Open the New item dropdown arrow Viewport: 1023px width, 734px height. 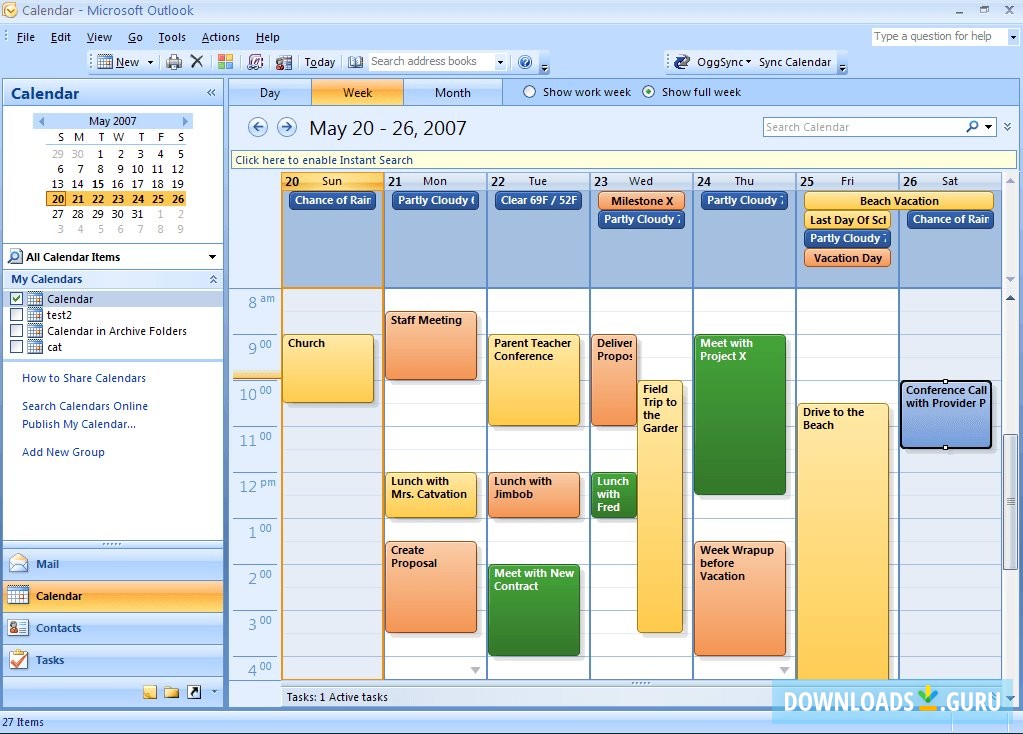[151, 63]
